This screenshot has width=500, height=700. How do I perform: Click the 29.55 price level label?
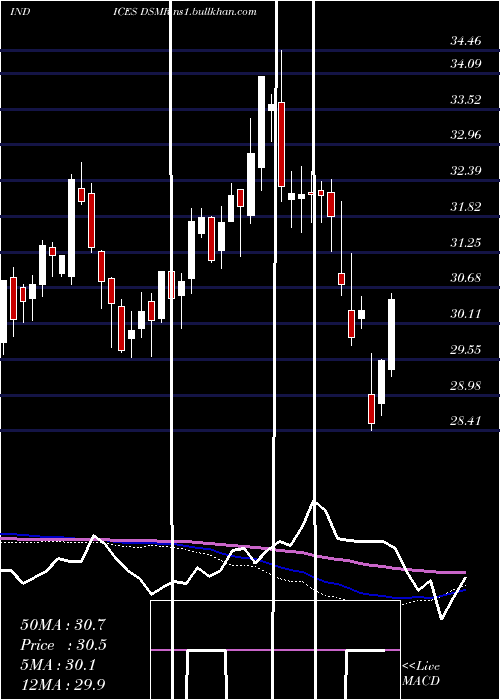click(x=466, y=350)
